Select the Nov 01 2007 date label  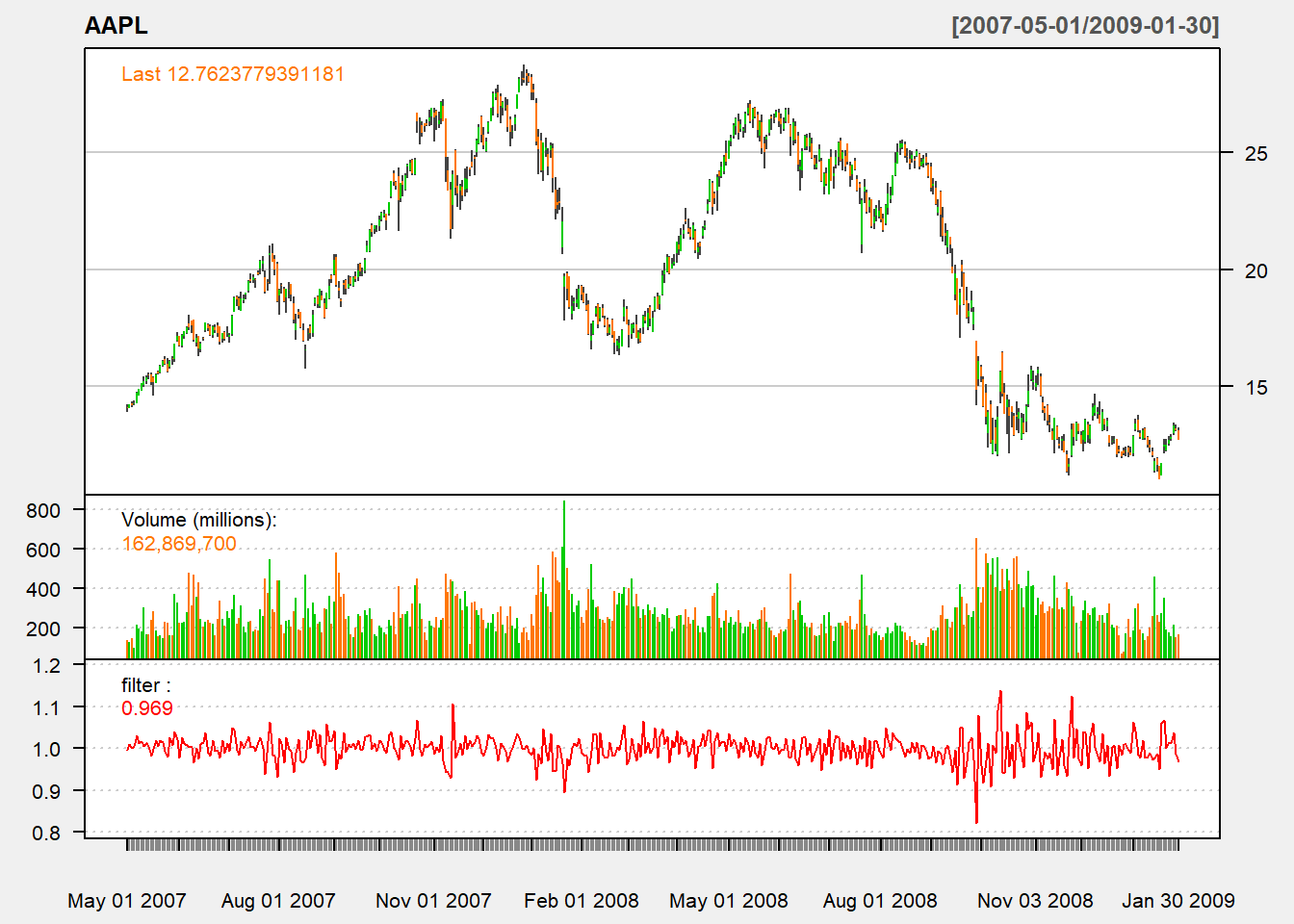coord(433,901)
